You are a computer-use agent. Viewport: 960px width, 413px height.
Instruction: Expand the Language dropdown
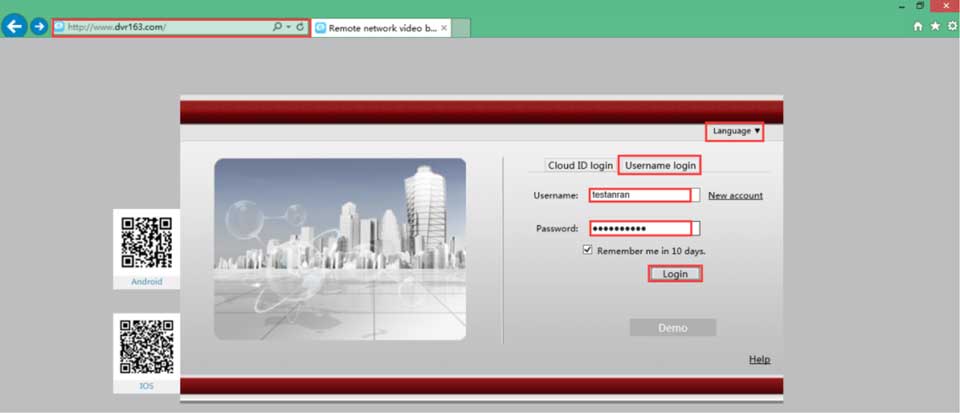pos(736,131)
